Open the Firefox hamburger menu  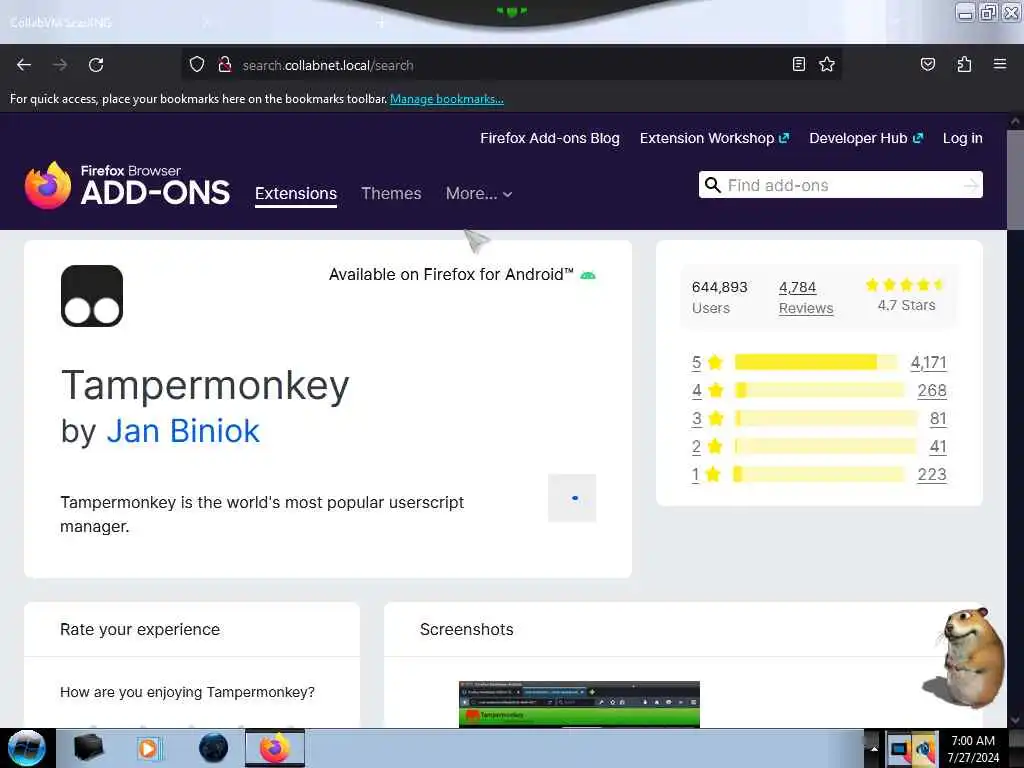[1000, 64]
